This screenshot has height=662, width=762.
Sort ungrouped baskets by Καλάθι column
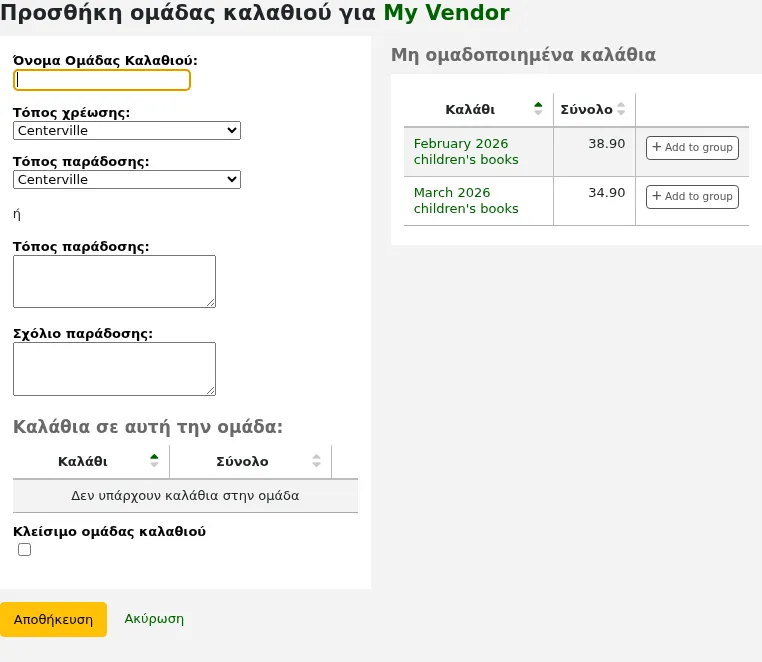478,109
